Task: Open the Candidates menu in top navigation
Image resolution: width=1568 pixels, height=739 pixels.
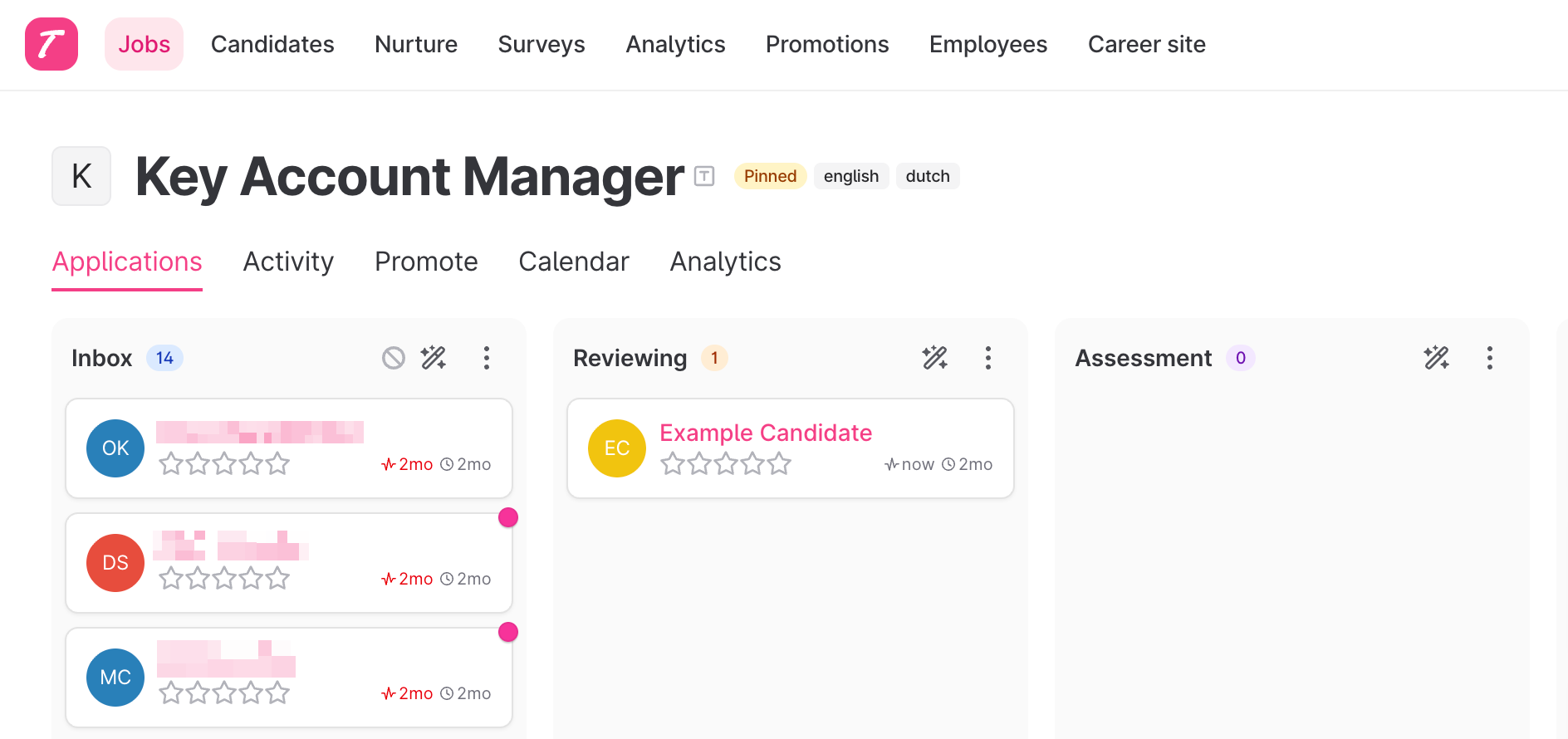Action: [272, 44]
